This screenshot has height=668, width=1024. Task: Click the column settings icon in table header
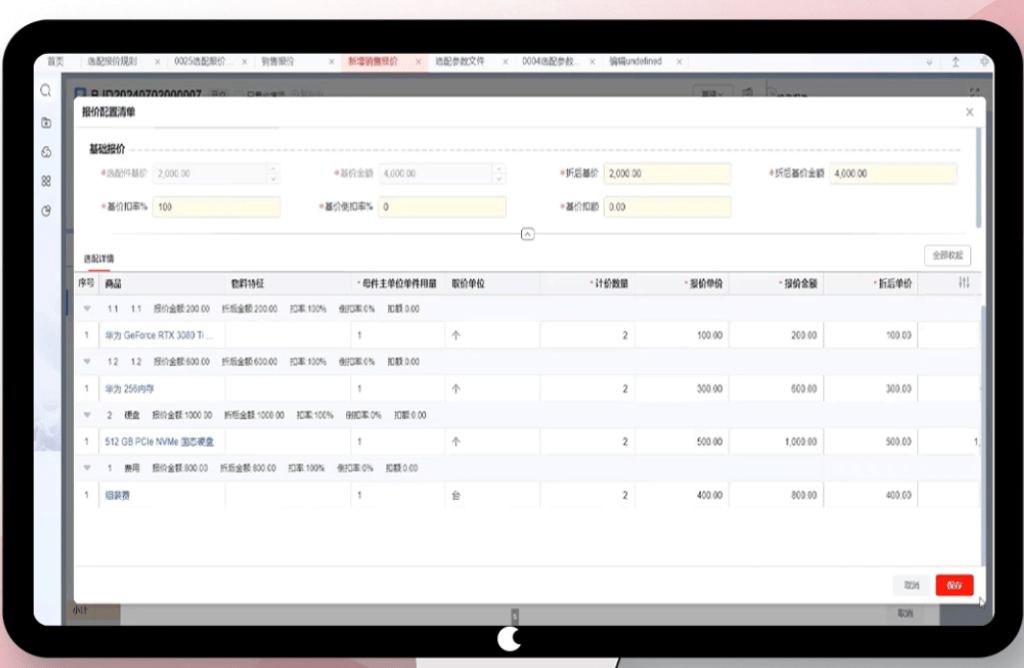coord(963,284)
